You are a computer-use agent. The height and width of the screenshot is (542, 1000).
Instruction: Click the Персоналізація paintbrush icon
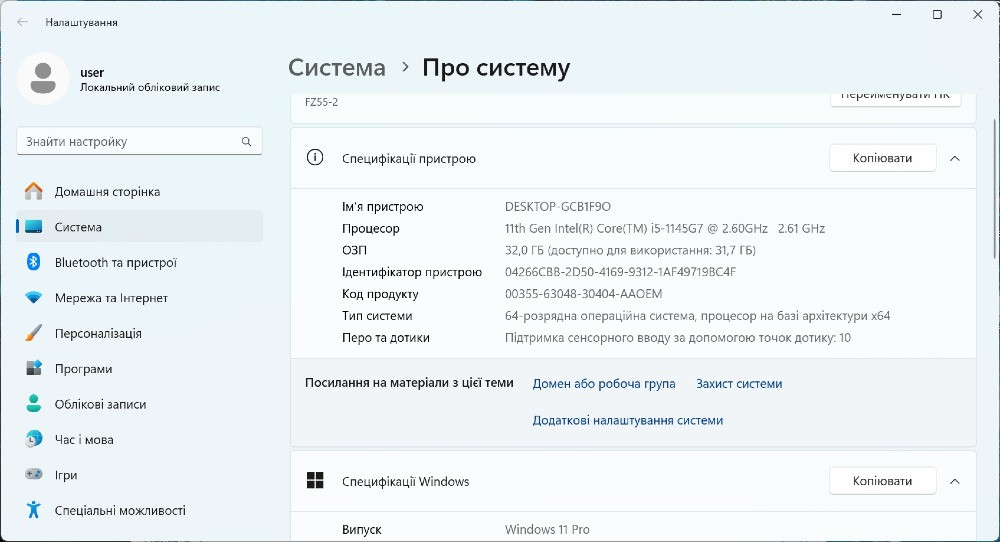(34, 333)
